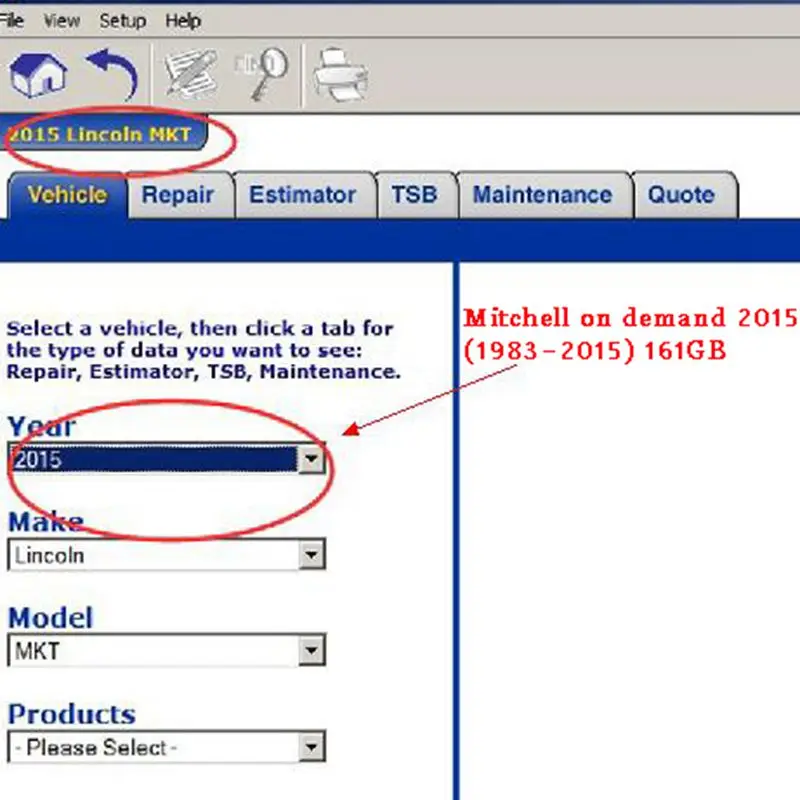Click the Print printer icon
The height and width of the screenshot is (800, 800).
coord(340,75)
